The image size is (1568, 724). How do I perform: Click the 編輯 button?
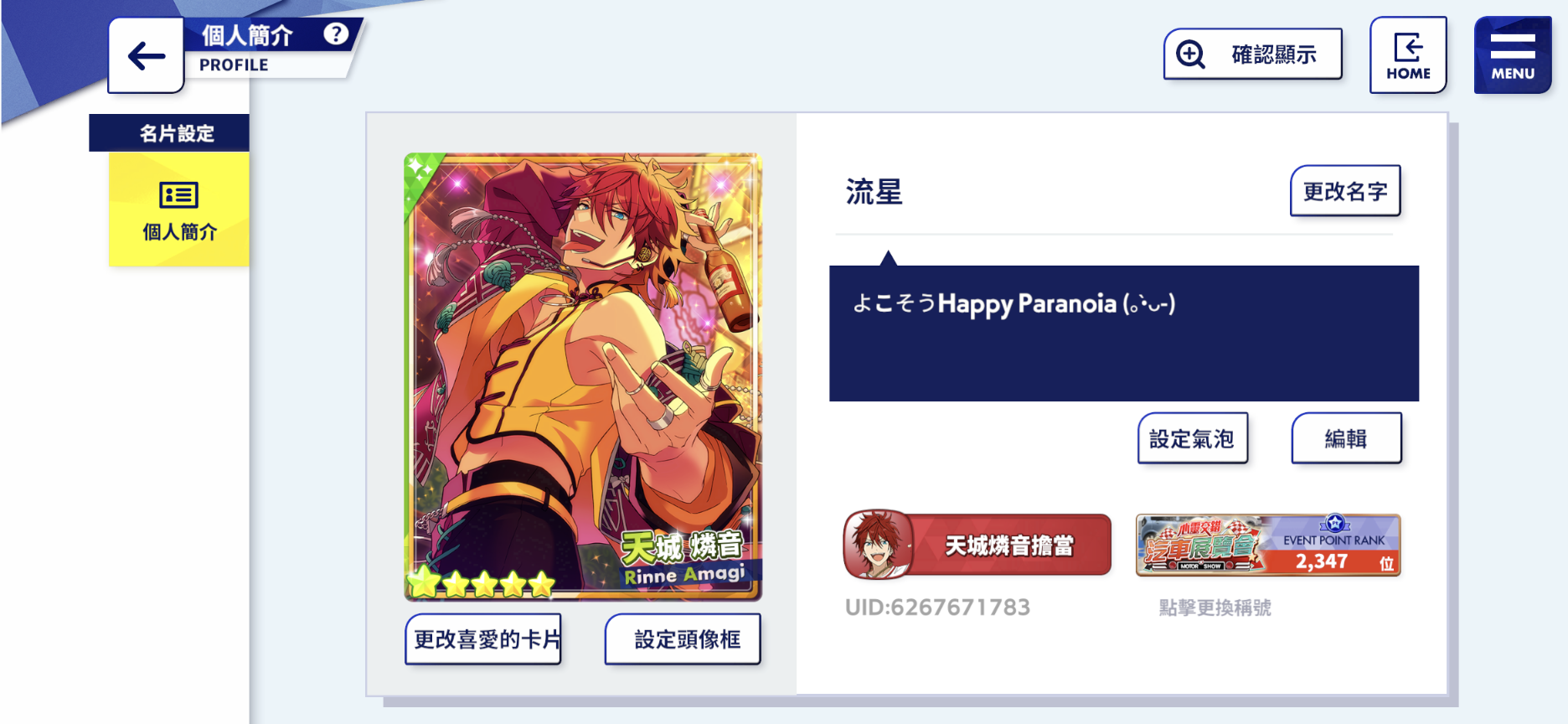tap(1346, 438)
